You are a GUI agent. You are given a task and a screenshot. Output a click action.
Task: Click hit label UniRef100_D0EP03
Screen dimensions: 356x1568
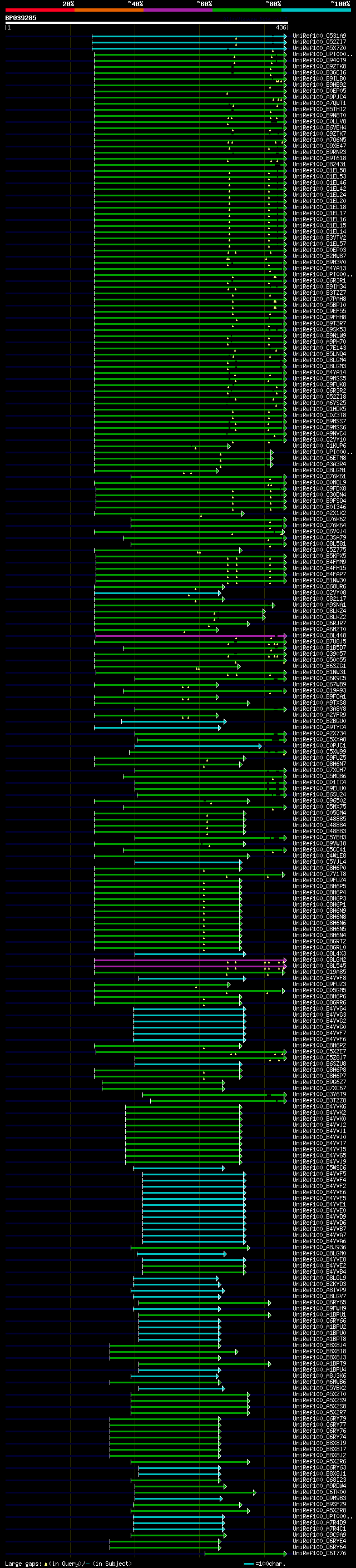[x=319, y=250]
